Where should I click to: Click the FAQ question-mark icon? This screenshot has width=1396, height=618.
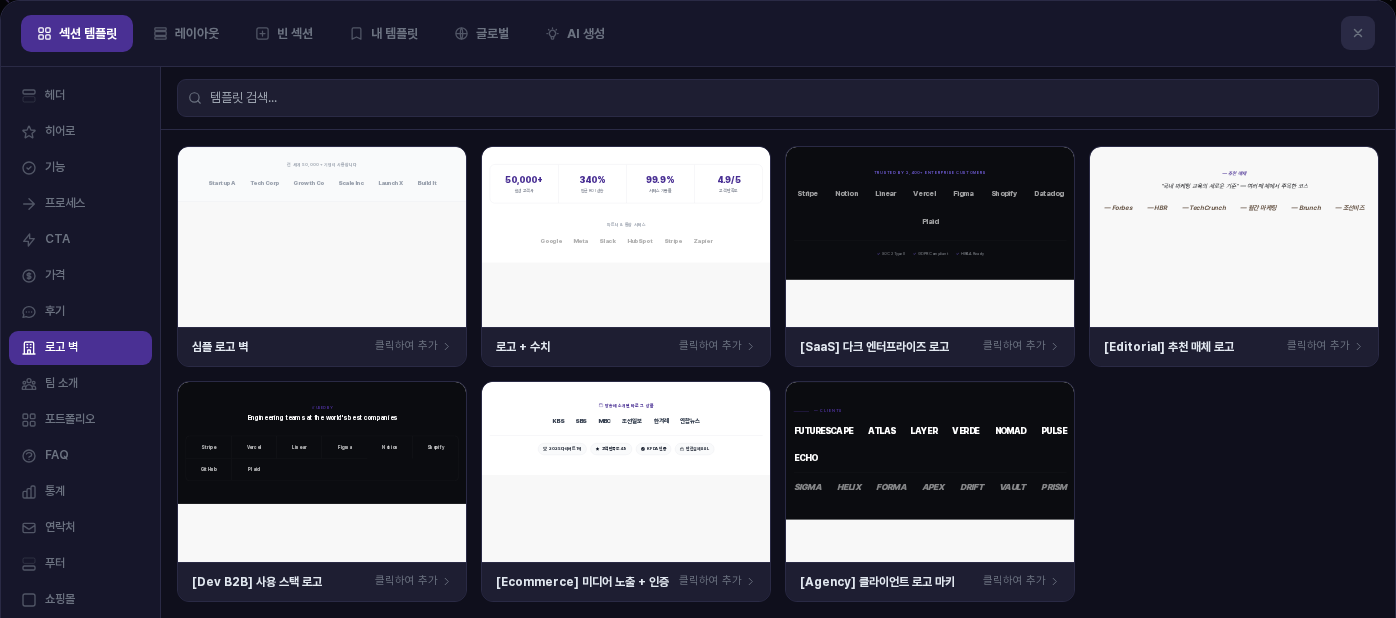[x=29, y=456]
